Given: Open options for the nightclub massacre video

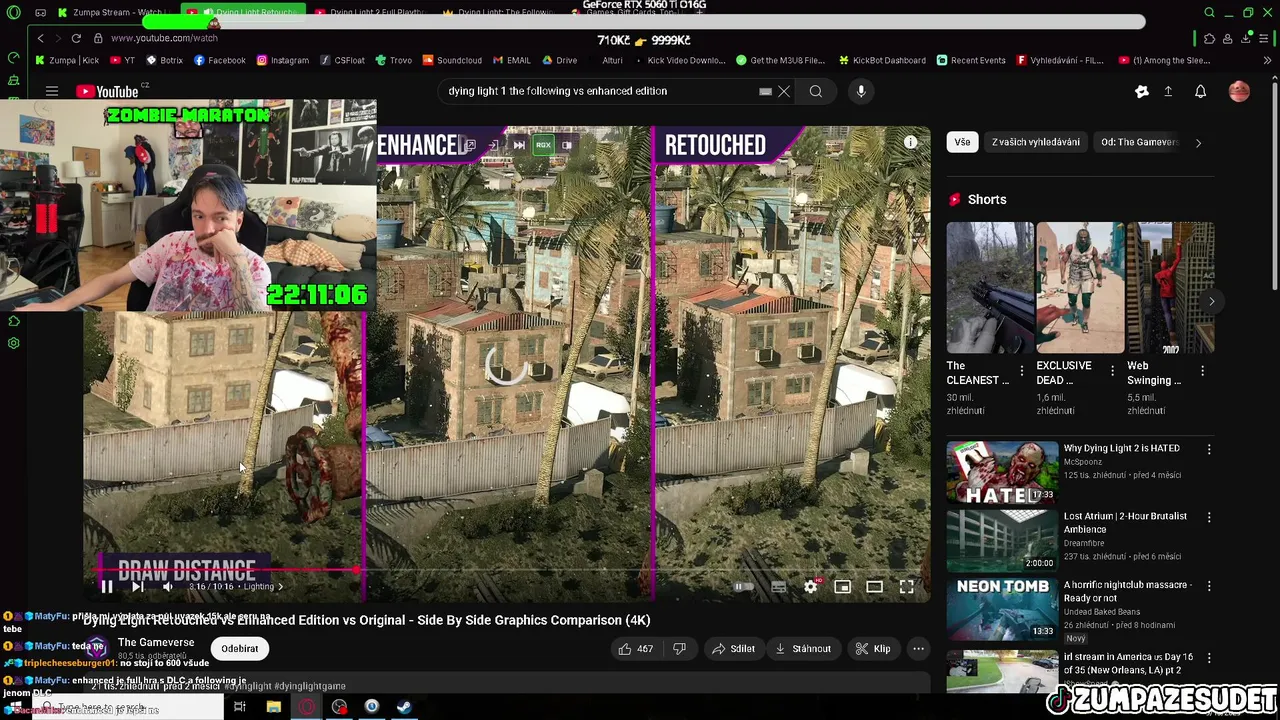Looking at the screenshot, I should [x=1209, y=585].
